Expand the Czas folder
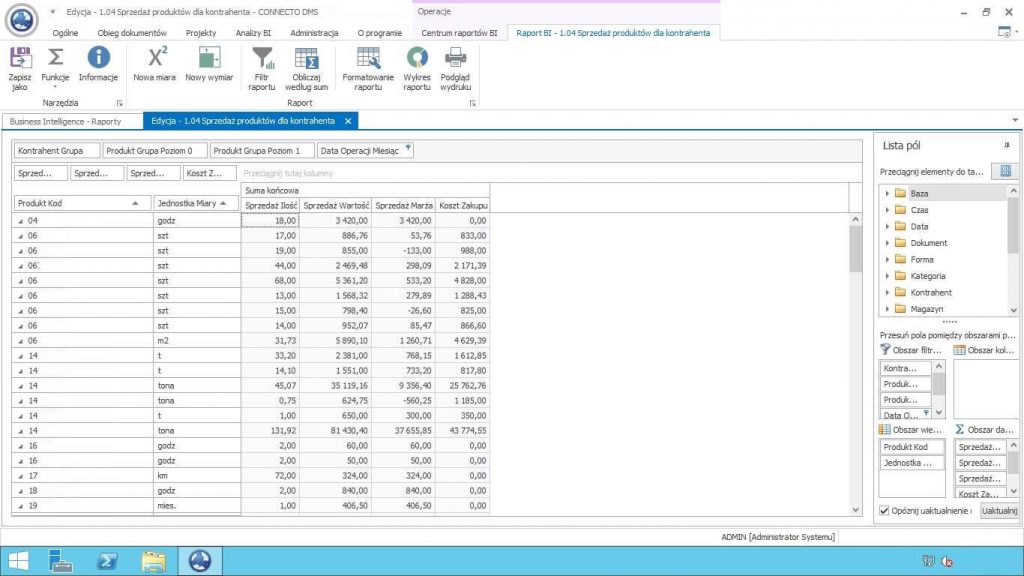 pos(887,210)
